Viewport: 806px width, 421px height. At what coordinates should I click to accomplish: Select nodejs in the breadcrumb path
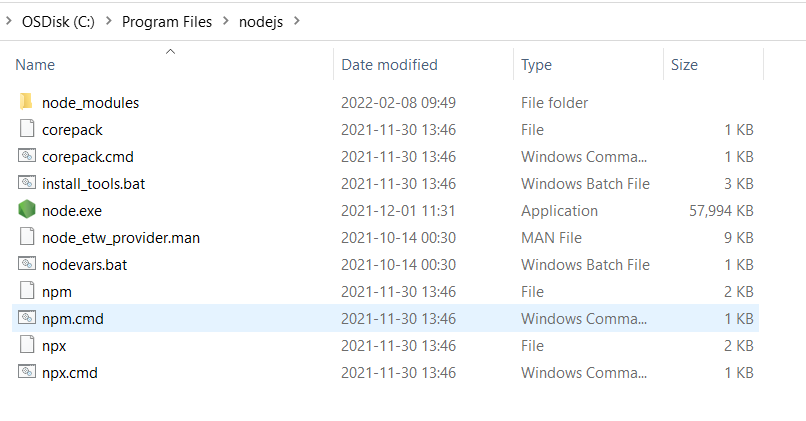click(261, 22)
